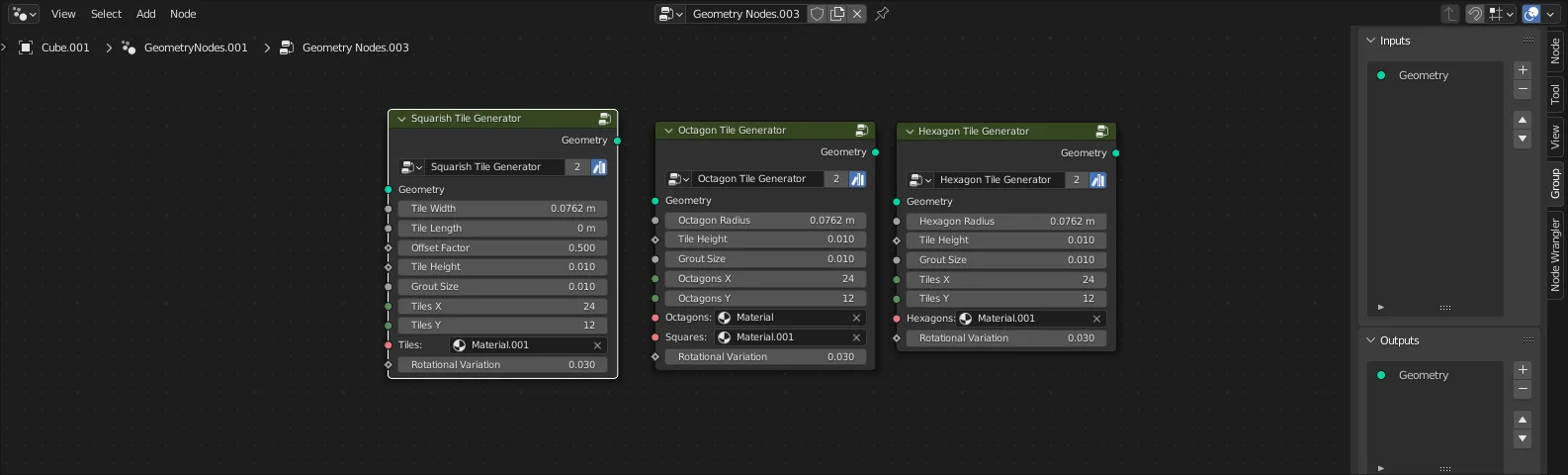Move the input socket up
1568x475 pixels.
(1523, 120)
